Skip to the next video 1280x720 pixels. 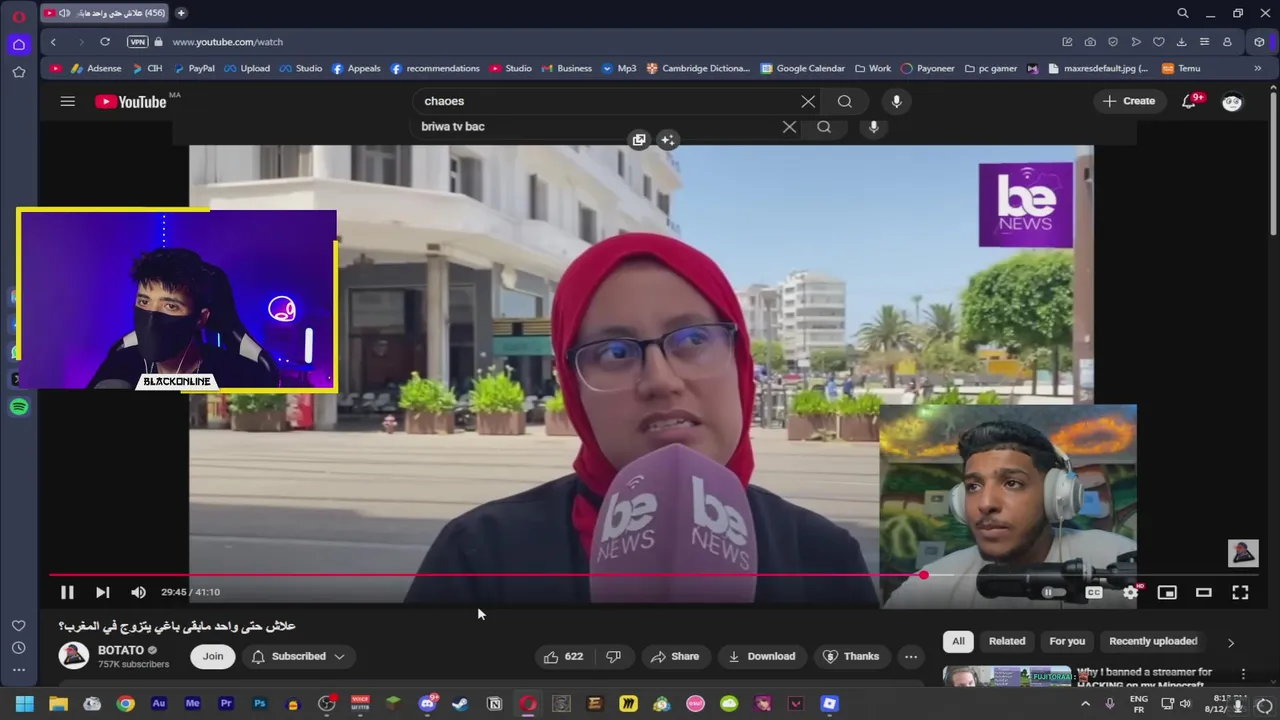coord(102,592)
